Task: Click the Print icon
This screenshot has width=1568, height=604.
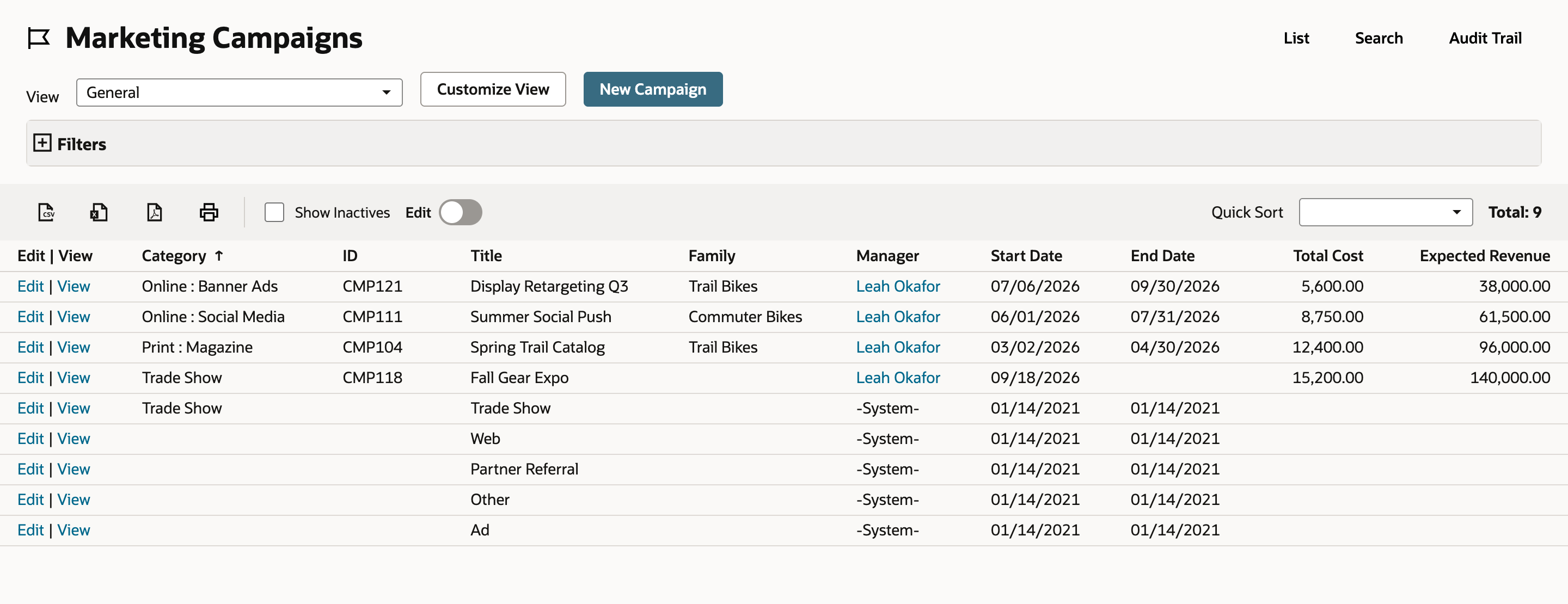Action: 209,212
